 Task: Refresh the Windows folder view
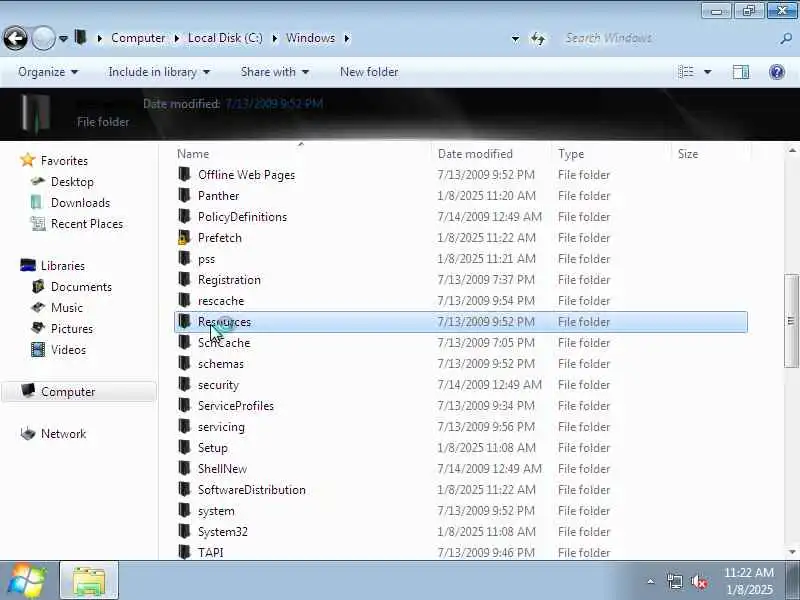tap(538, 38)
